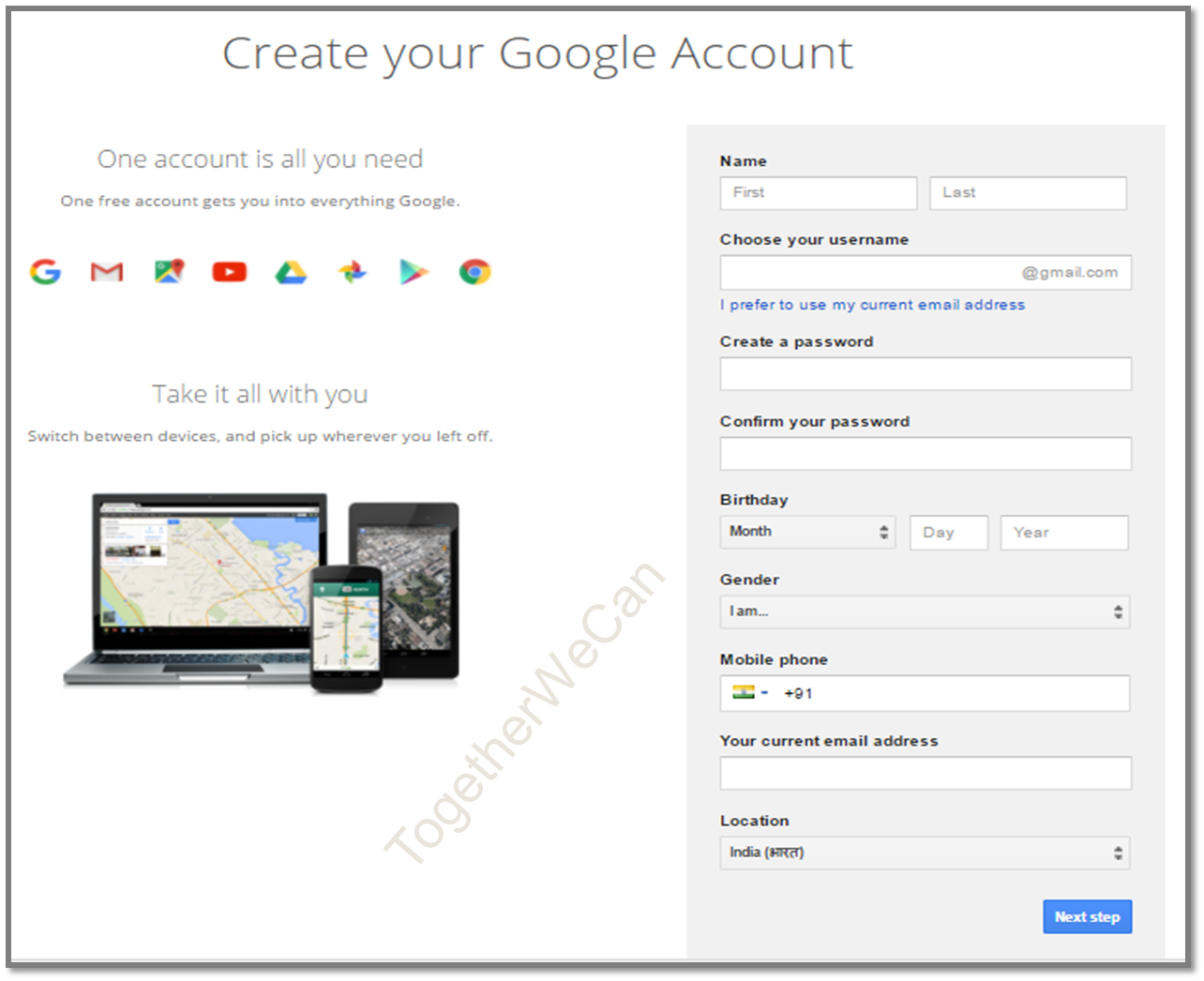Image resolution: width=1204 pixels, height=981 pixels.
Task: Open India flag country code selector
Action: point(750,693)
